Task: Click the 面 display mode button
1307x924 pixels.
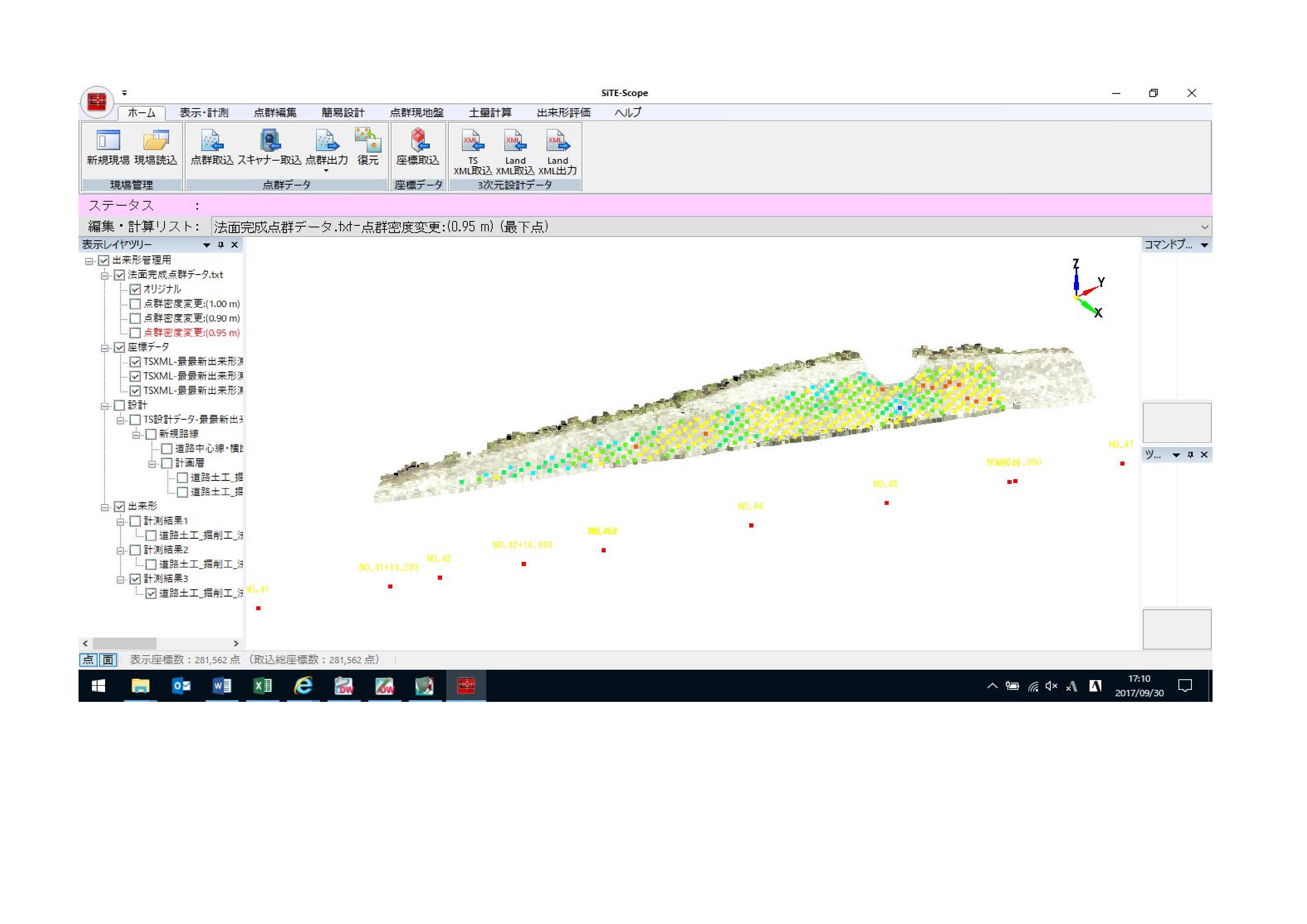Action: (x=108, y=660)
